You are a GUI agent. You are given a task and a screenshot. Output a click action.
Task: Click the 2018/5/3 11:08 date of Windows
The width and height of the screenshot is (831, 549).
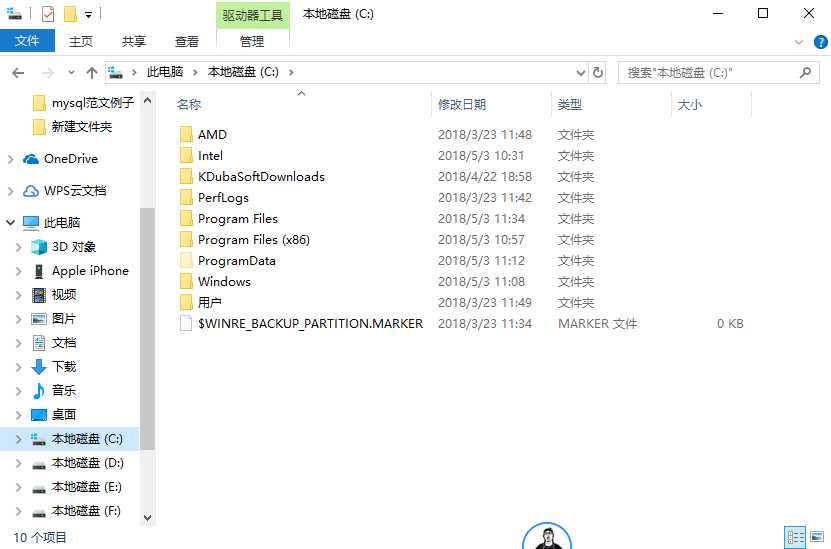pos(481,281)
